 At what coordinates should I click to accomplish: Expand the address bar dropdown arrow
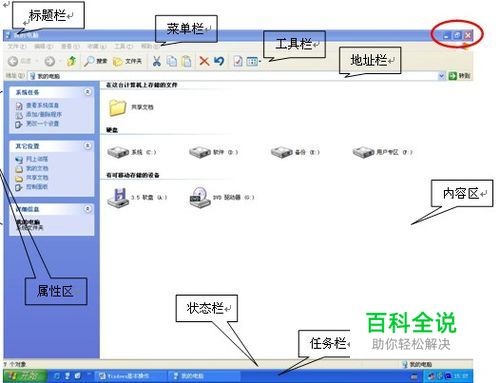441,76
